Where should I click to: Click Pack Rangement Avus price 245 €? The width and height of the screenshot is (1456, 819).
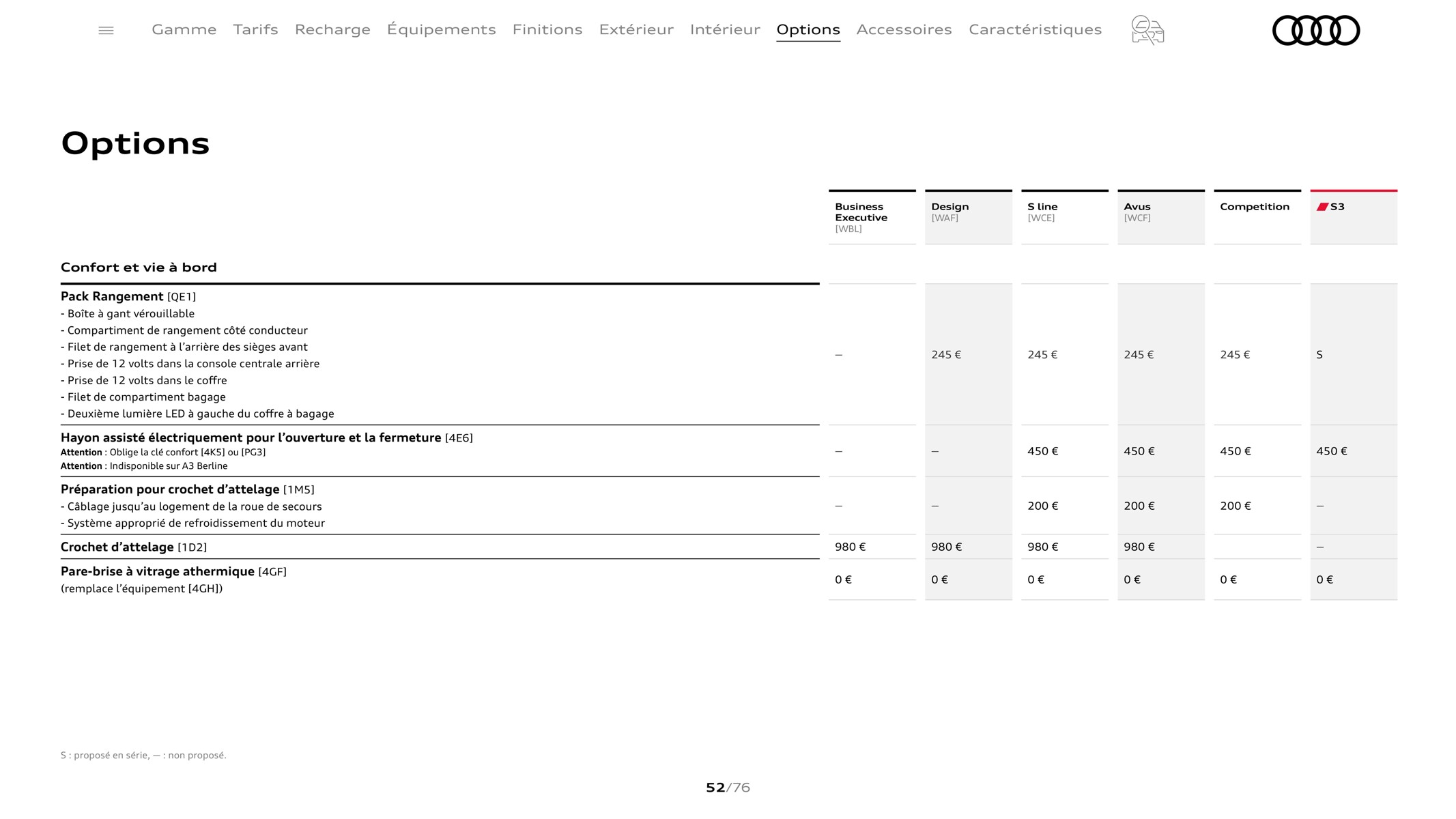coord(1139,355)
